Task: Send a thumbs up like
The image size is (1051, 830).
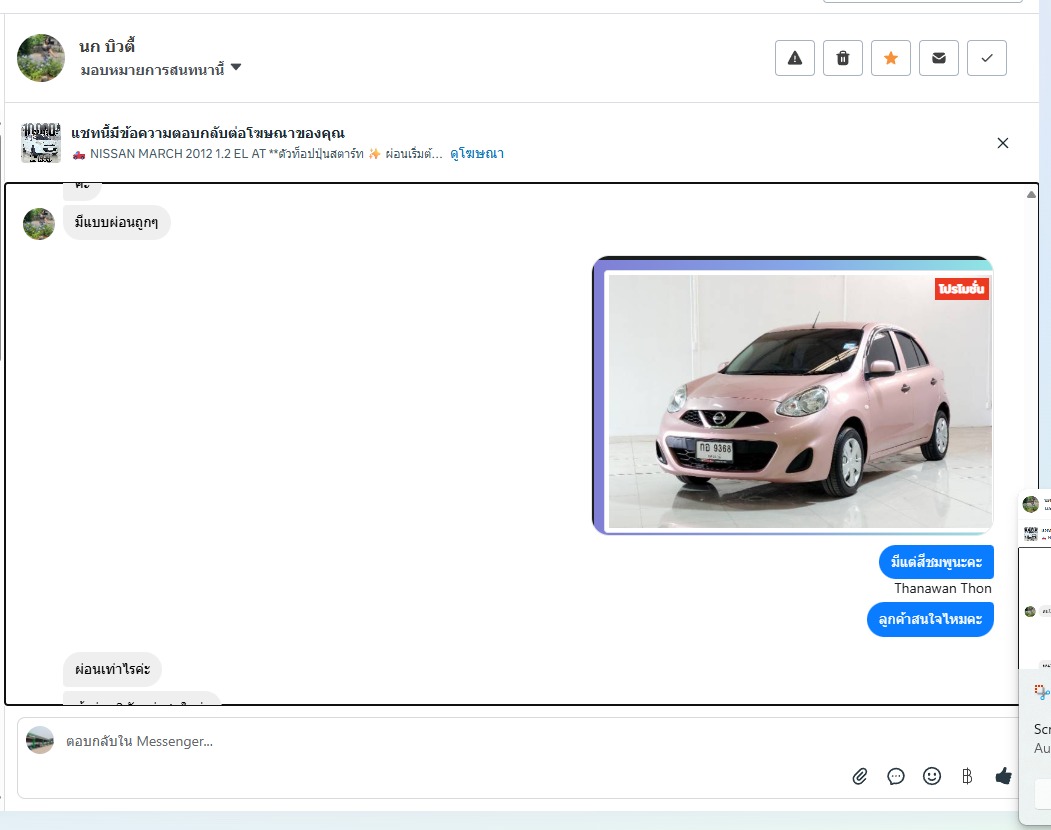Action: [1003, 776]
